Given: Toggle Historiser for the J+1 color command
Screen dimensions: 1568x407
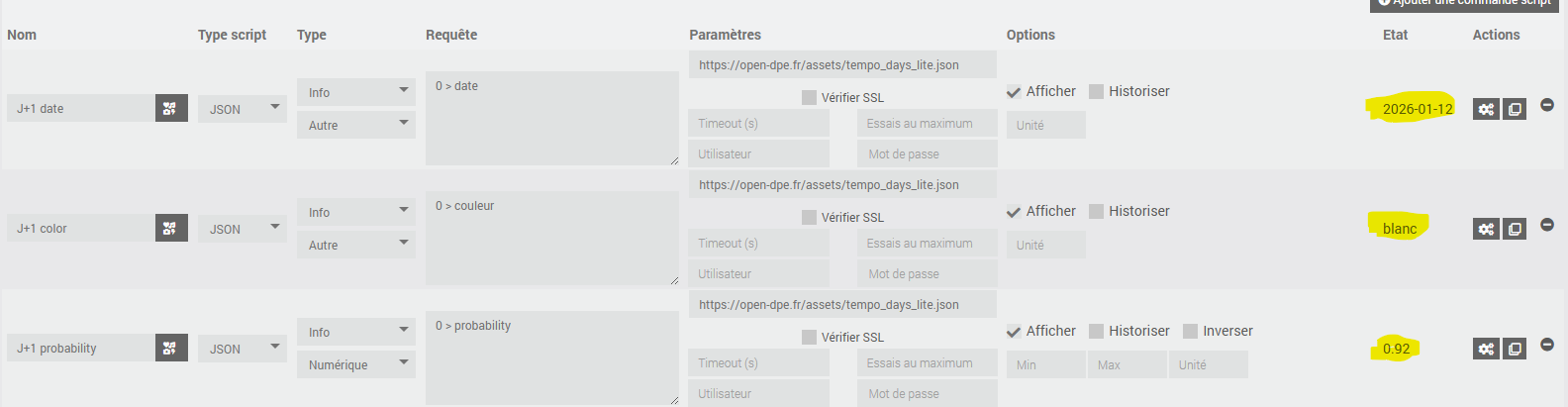Looking at the screenshot, I should (1097, 212).
